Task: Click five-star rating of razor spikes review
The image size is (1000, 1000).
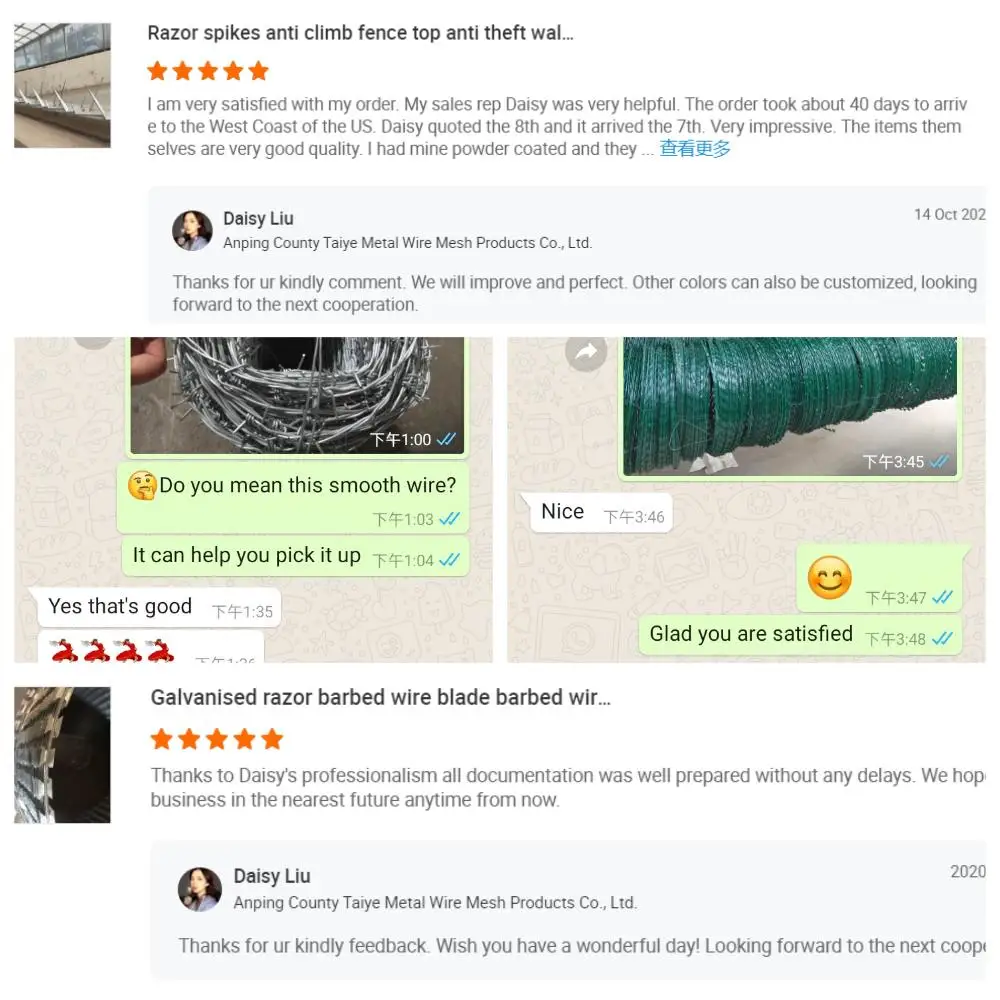Action: click(x=208, y=71)
